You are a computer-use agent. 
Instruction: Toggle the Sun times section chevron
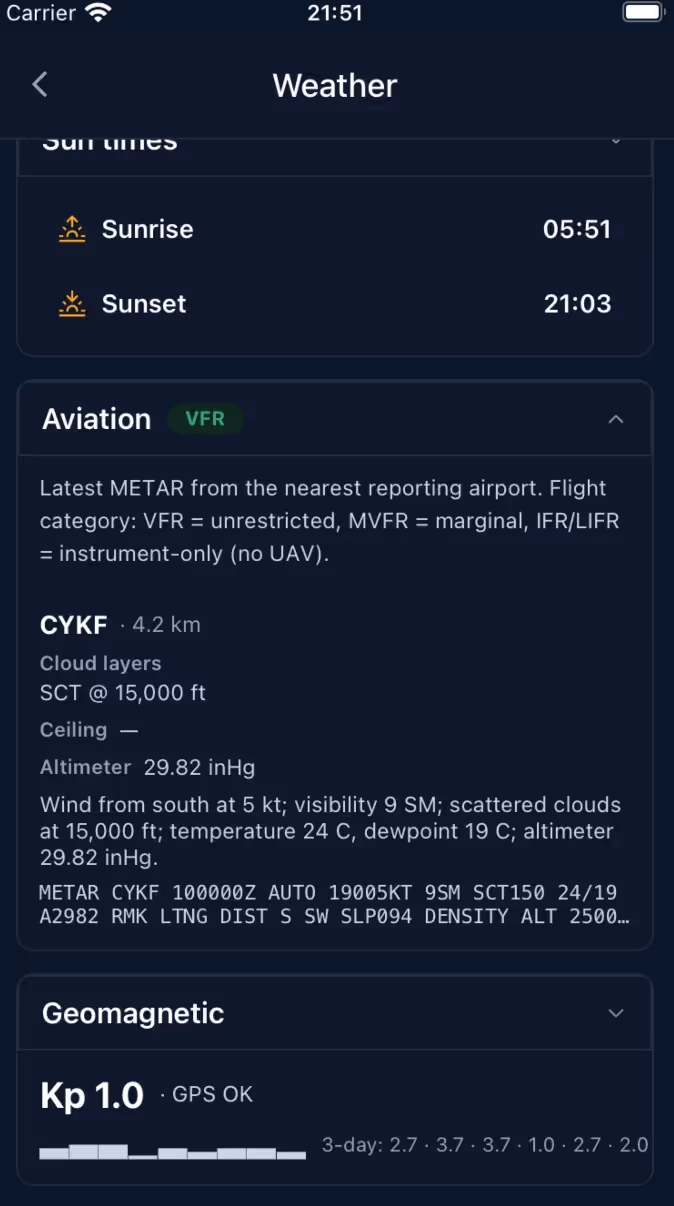pos(616,143)
